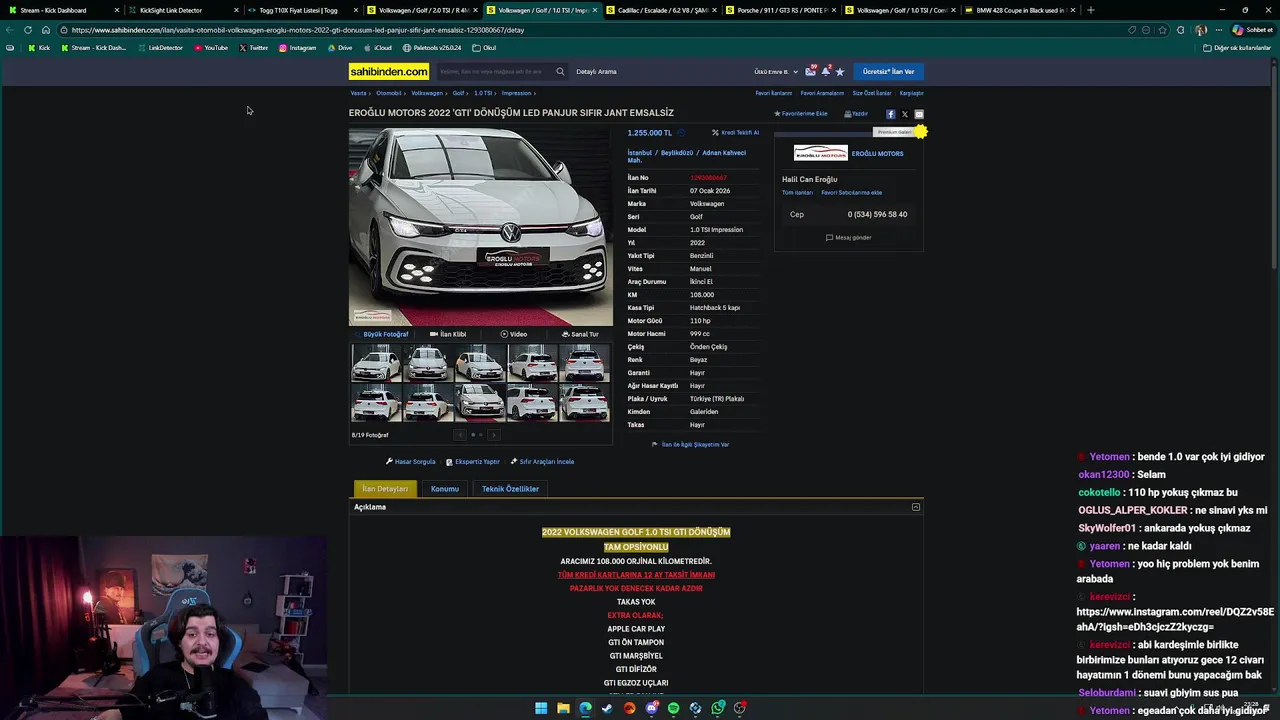Click Ücretsiz İlan Ver button

[889, 71]
